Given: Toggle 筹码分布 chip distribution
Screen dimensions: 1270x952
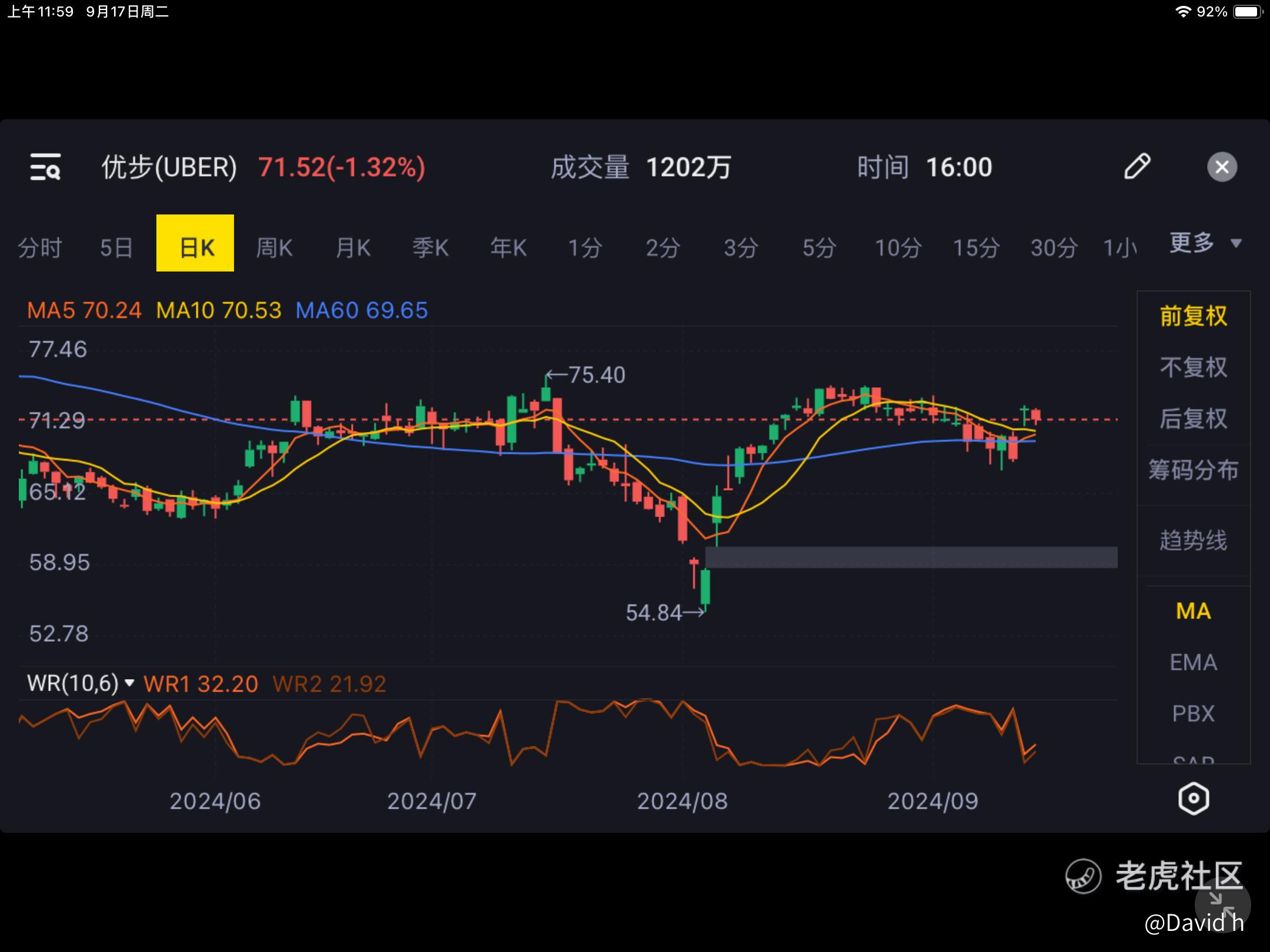Looking at the screenshot, I should click(x=1194, y=470).
